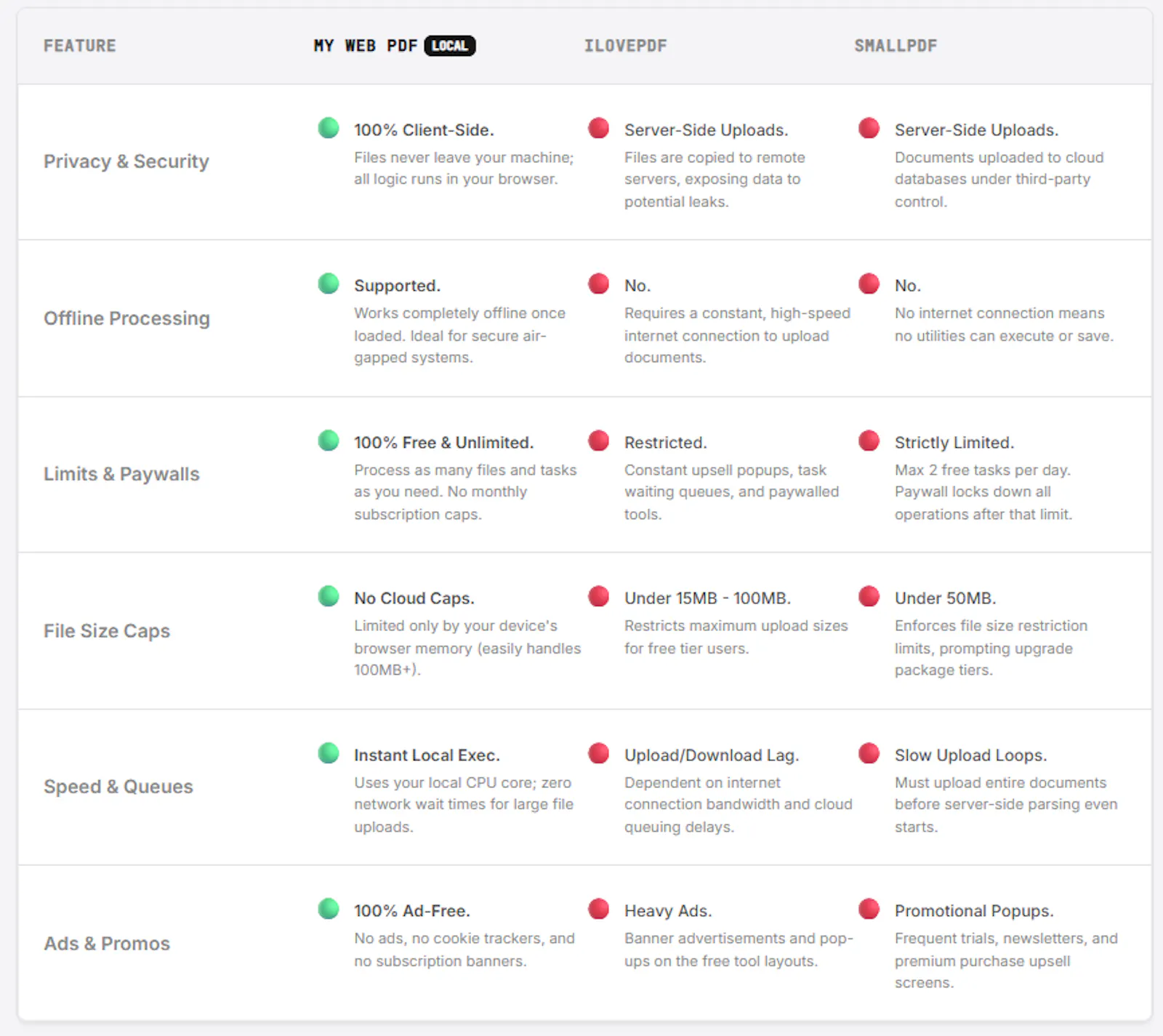Click the red dot beside Restricted

599,441
